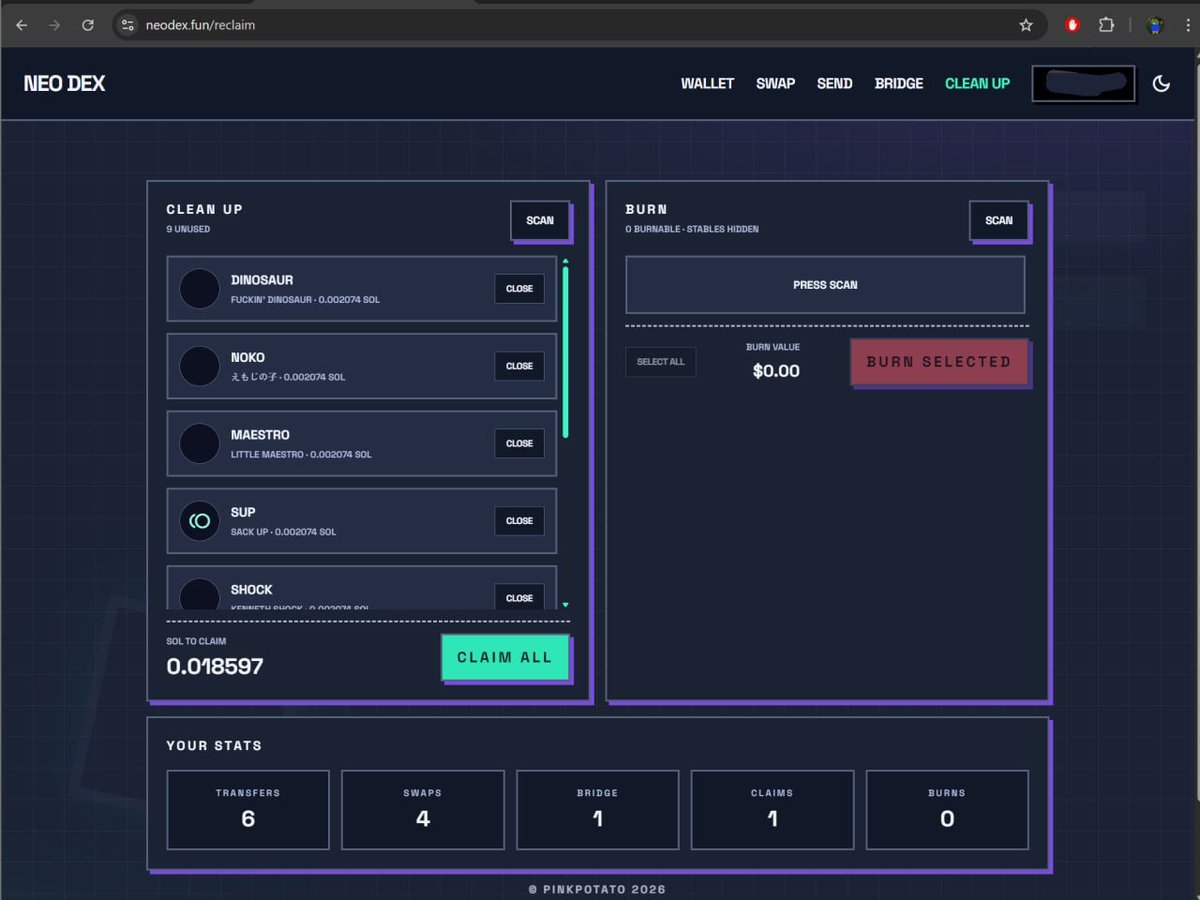Click CLAIM ALL button
The image size is (1200, 900).
[x=505, y=658]
